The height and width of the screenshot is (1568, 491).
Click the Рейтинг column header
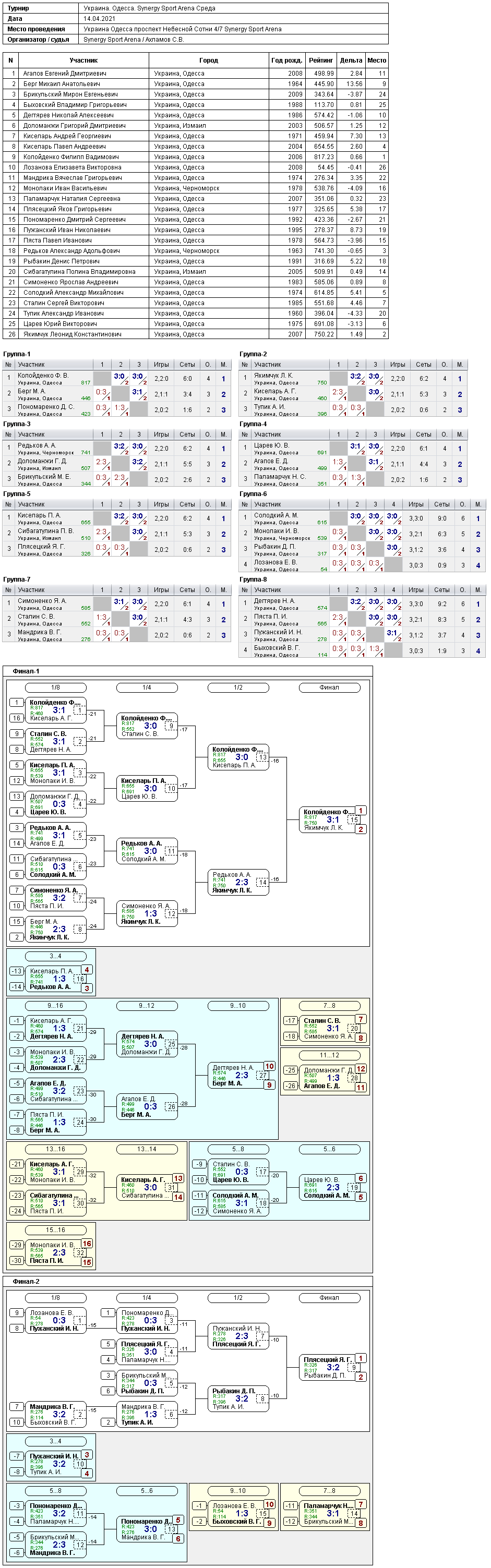(320, 61)
